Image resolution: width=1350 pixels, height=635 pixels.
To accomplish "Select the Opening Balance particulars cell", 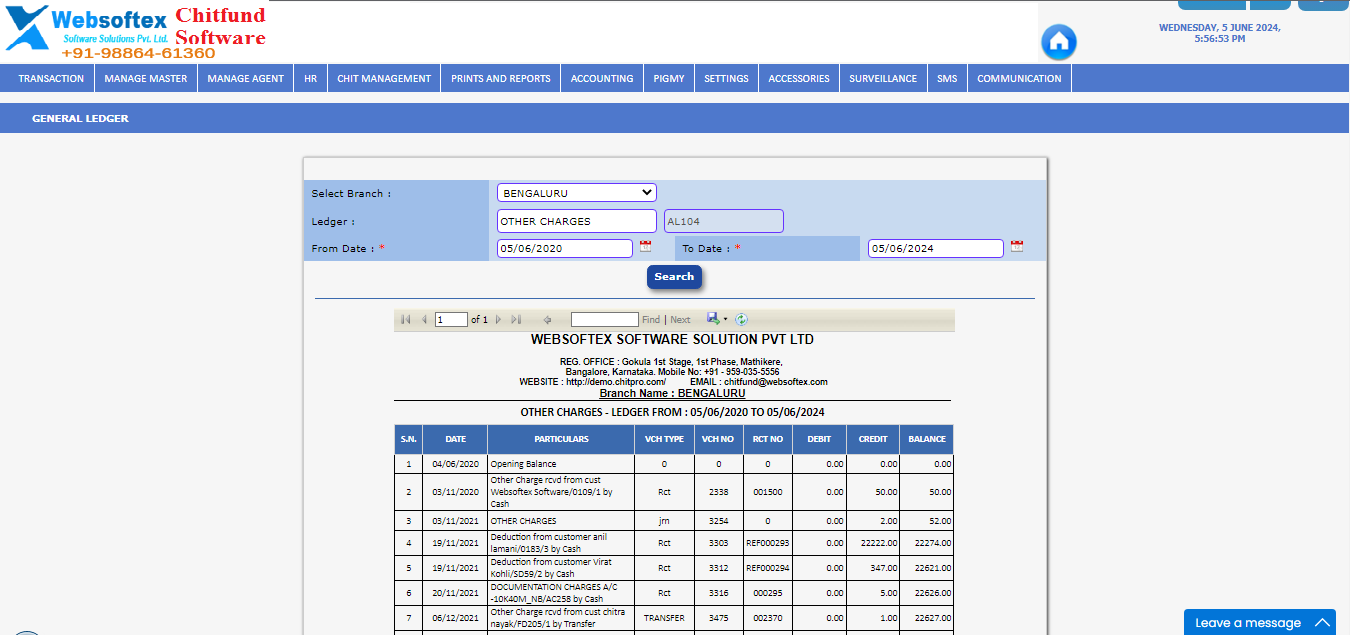I will click(561, 464).
